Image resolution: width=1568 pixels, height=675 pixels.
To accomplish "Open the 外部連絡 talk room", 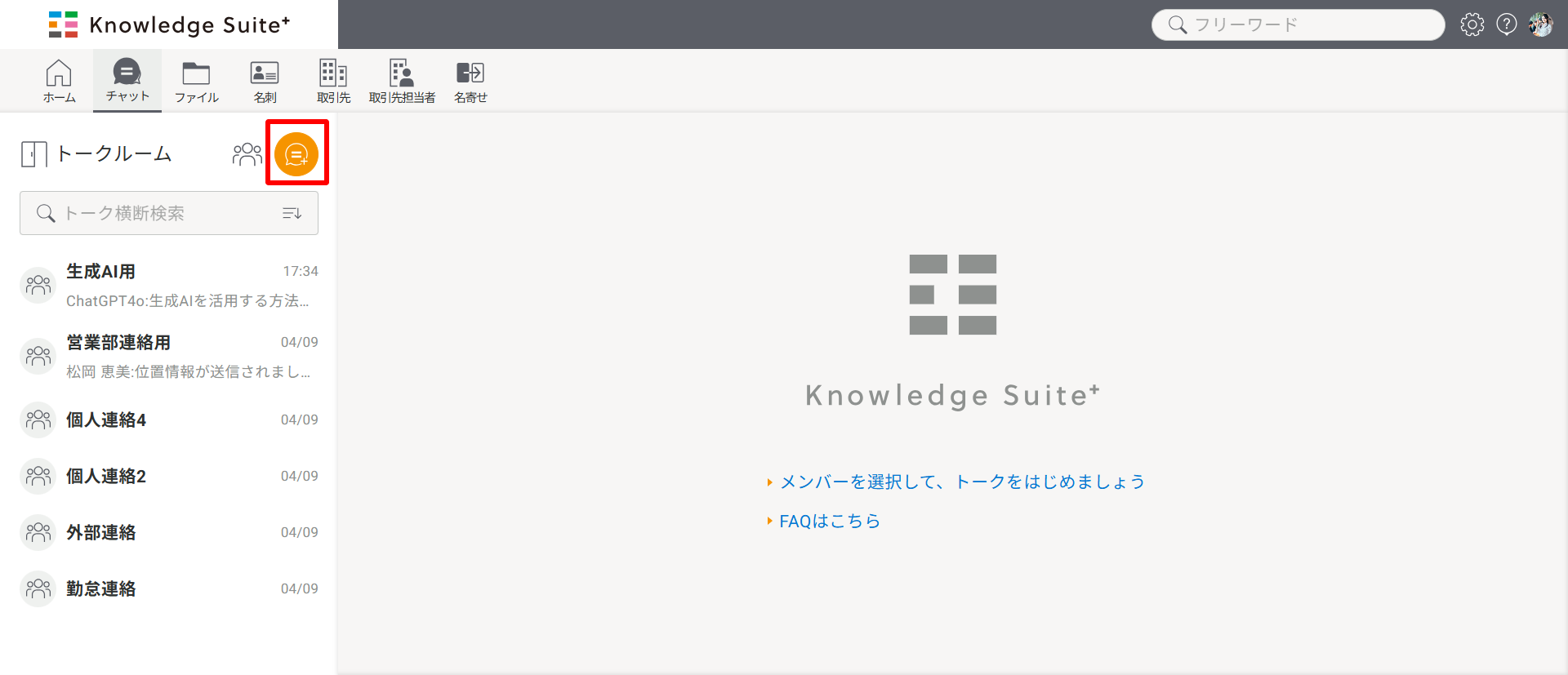I will [x=169, y=532].
